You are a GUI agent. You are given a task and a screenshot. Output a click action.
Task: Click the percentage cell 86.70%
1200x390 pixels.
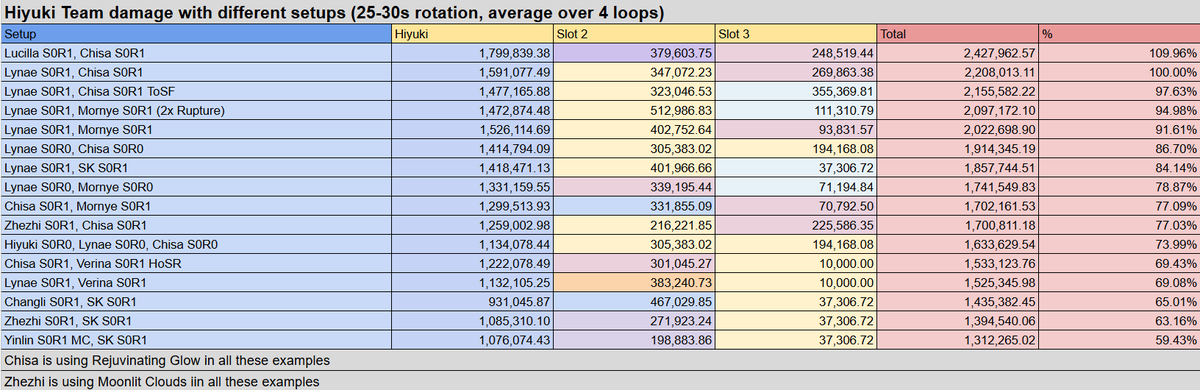pyautogui.click(x=1119, y=149)
